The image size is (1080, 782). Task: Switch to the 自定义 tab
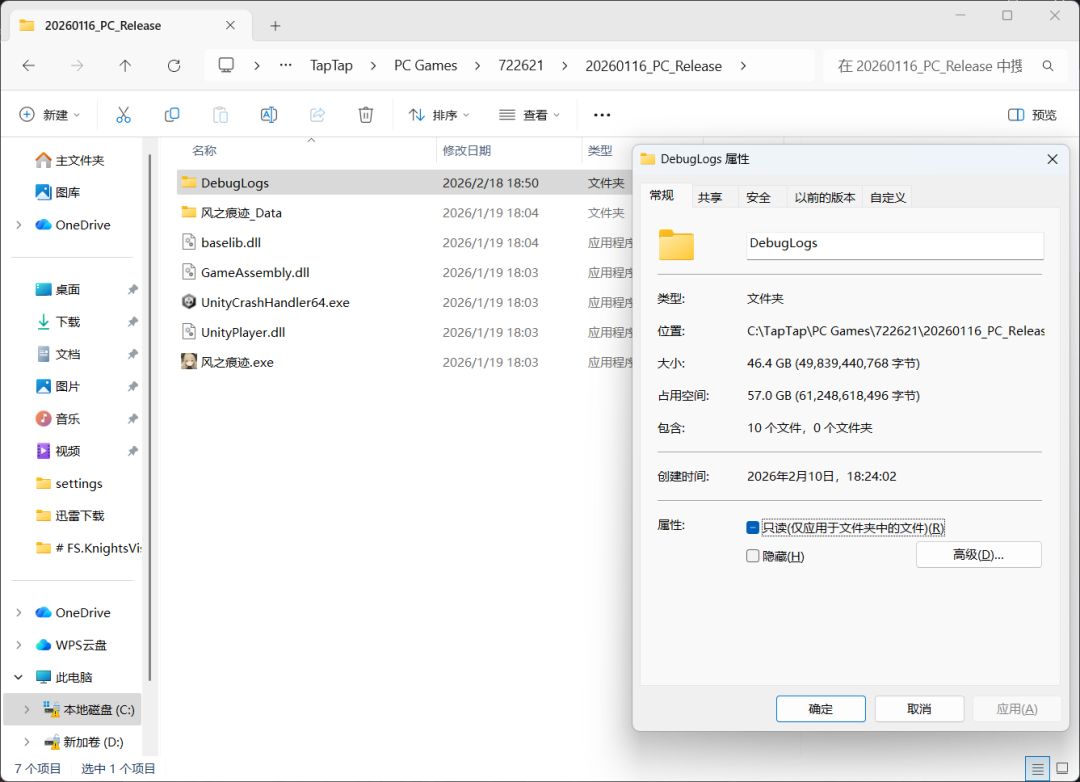[887, 198]
